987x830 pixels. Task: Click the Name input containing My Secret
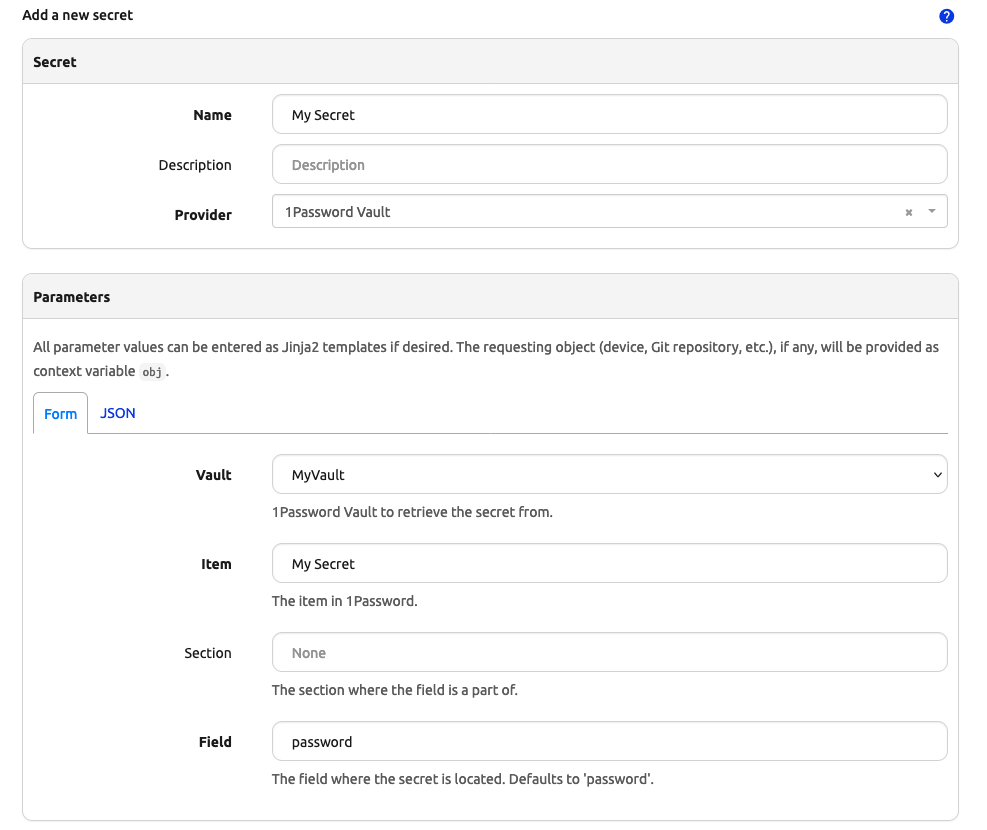[609, 114]
